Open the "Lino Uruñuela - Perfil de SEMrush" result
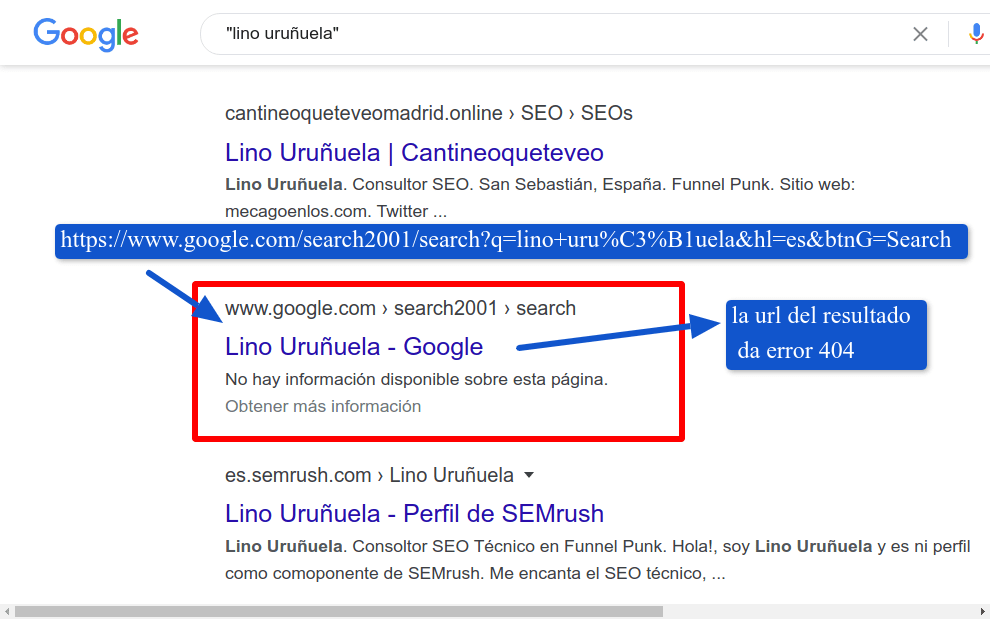Viewport: 990px width, 619px height. coord(414,514)
